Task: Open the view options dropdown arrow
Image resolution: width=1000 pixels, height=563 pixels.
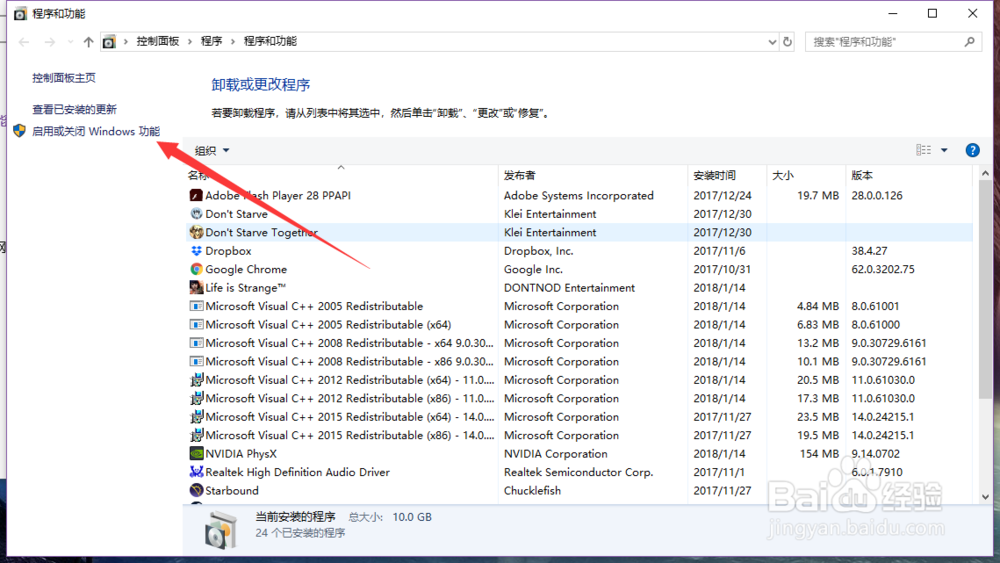Action: click(x=944, y=150)
